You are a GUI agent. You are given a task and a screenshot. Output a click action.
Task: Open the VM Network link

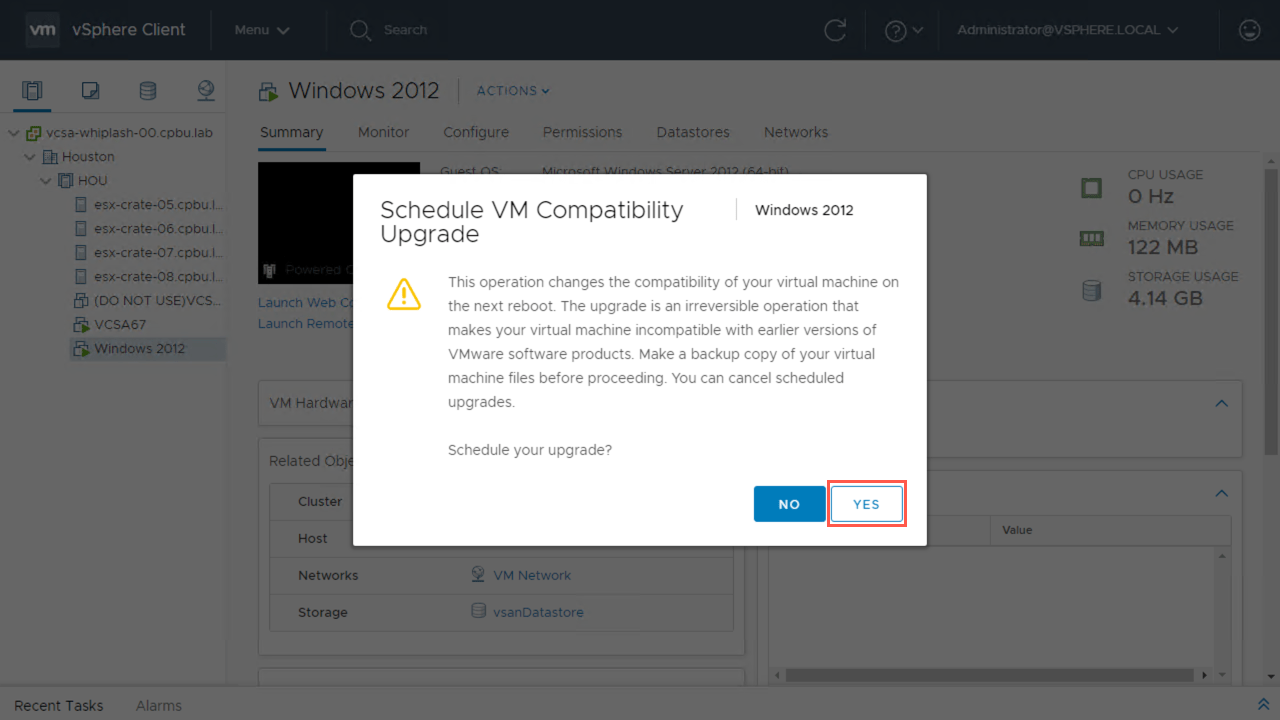point(532,575)
